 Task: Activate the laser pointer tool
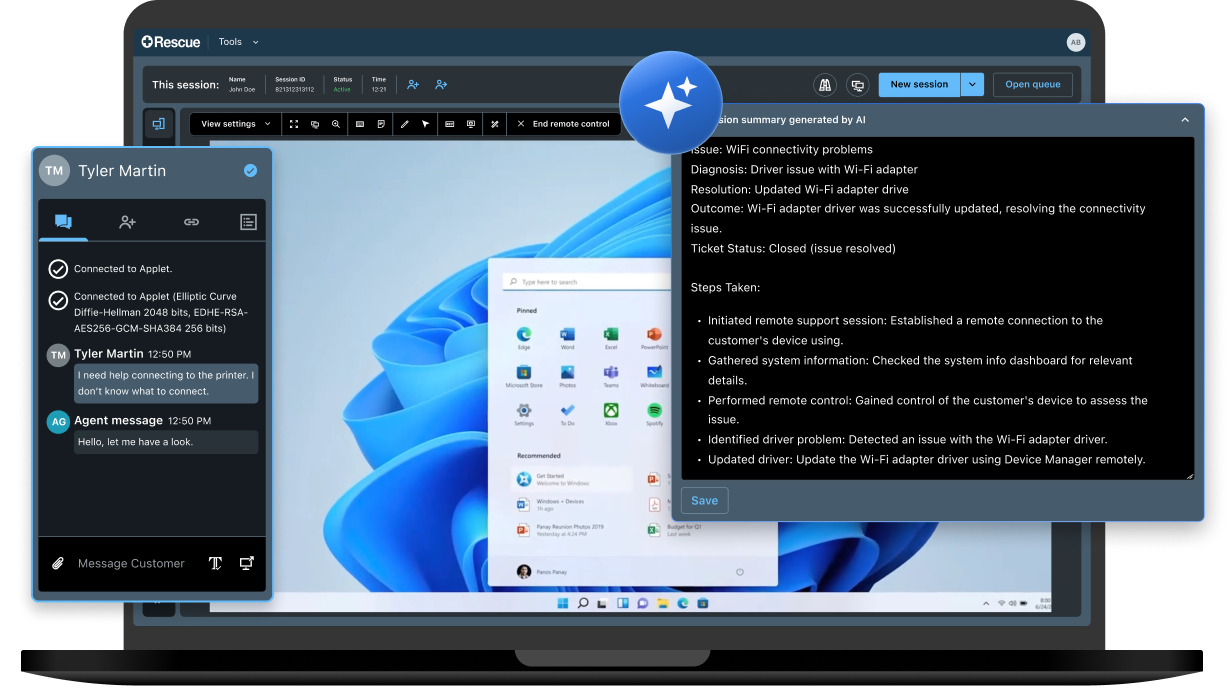click(426, 124)
